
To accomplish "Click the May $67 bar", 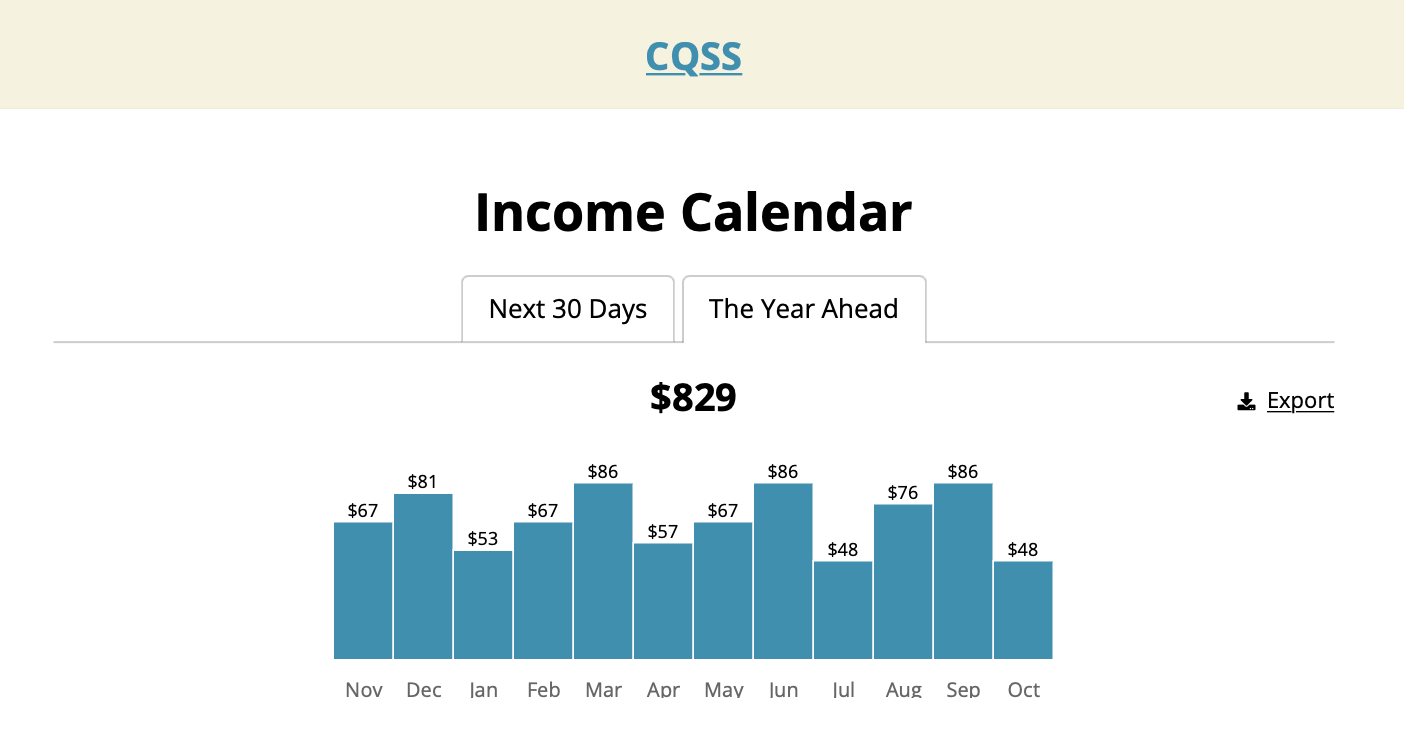I will (x=723, y=590).
